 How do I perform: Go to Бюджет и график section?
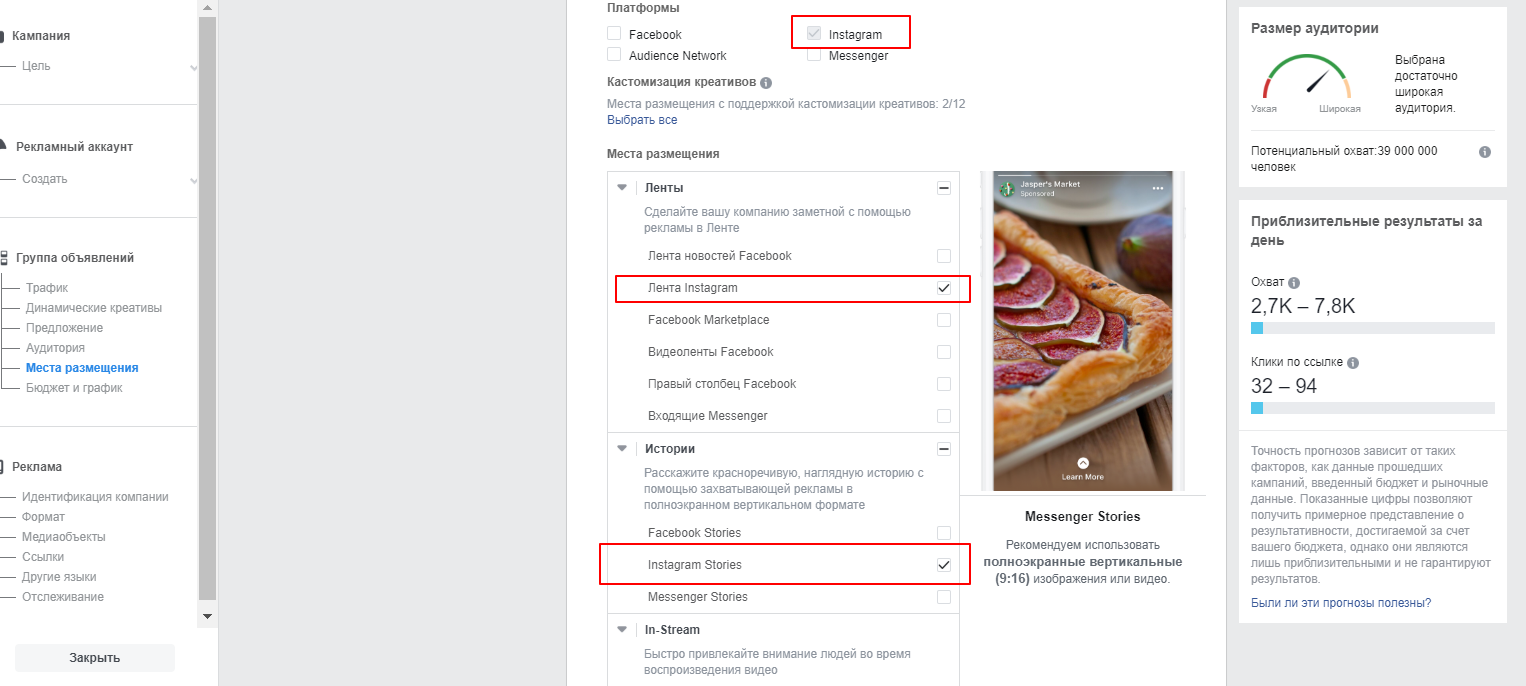point(74,388)
